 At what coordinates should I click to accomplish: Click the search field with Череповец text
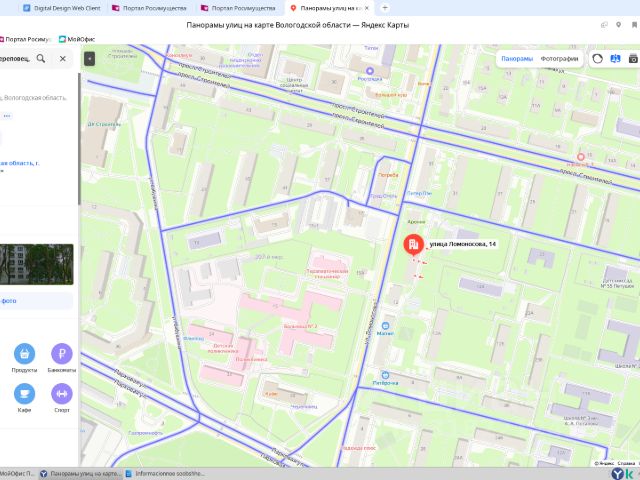[15, 58]
